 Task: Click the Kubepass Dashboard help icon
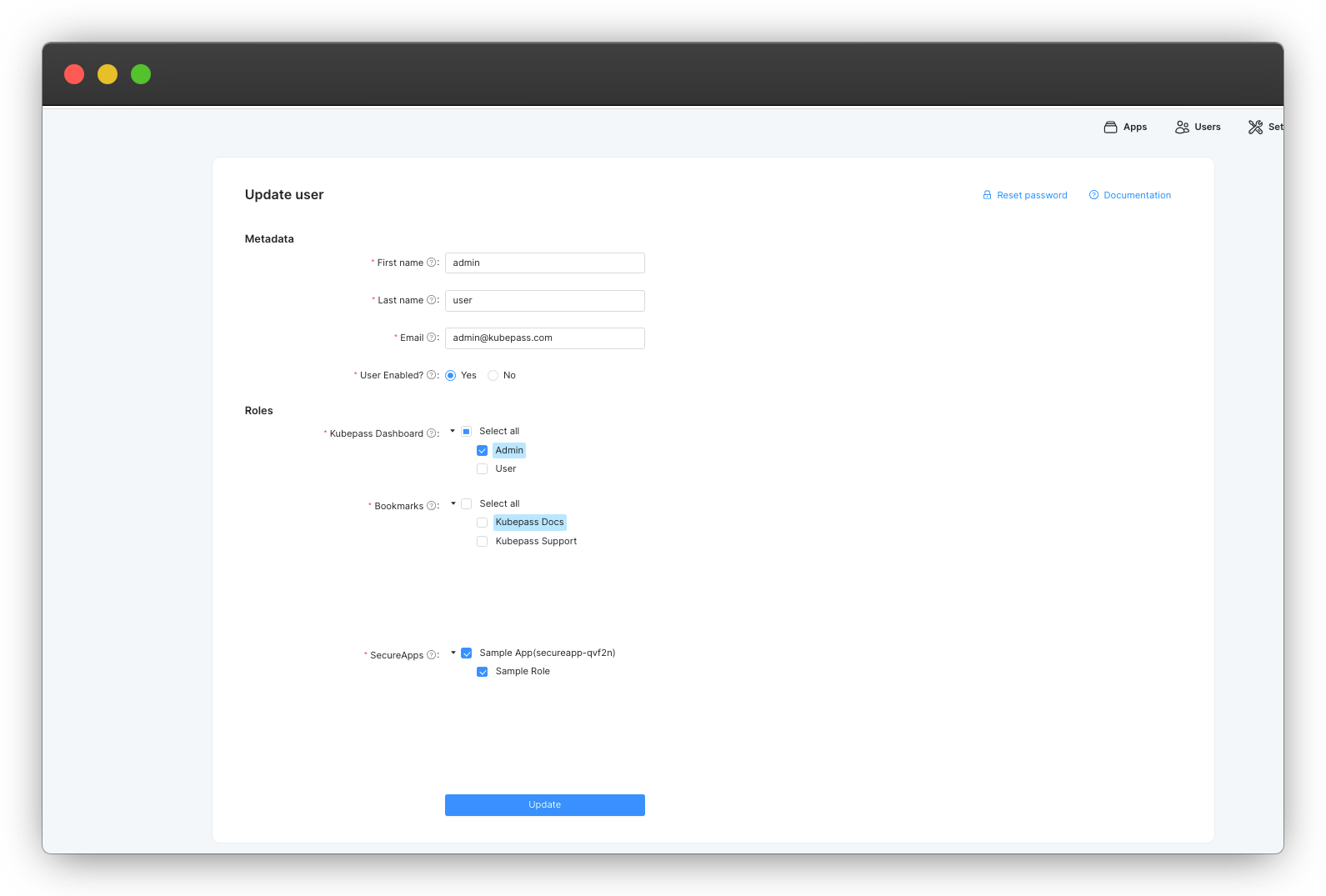[432, 433]
